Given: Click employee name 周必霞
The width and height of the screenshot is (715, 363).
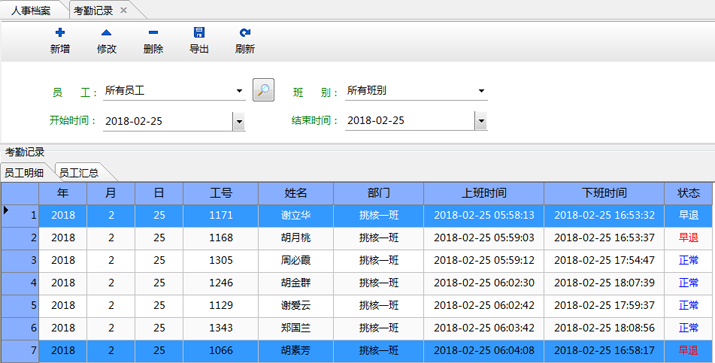Looking at the screenshot, I should tap(296, 260).
